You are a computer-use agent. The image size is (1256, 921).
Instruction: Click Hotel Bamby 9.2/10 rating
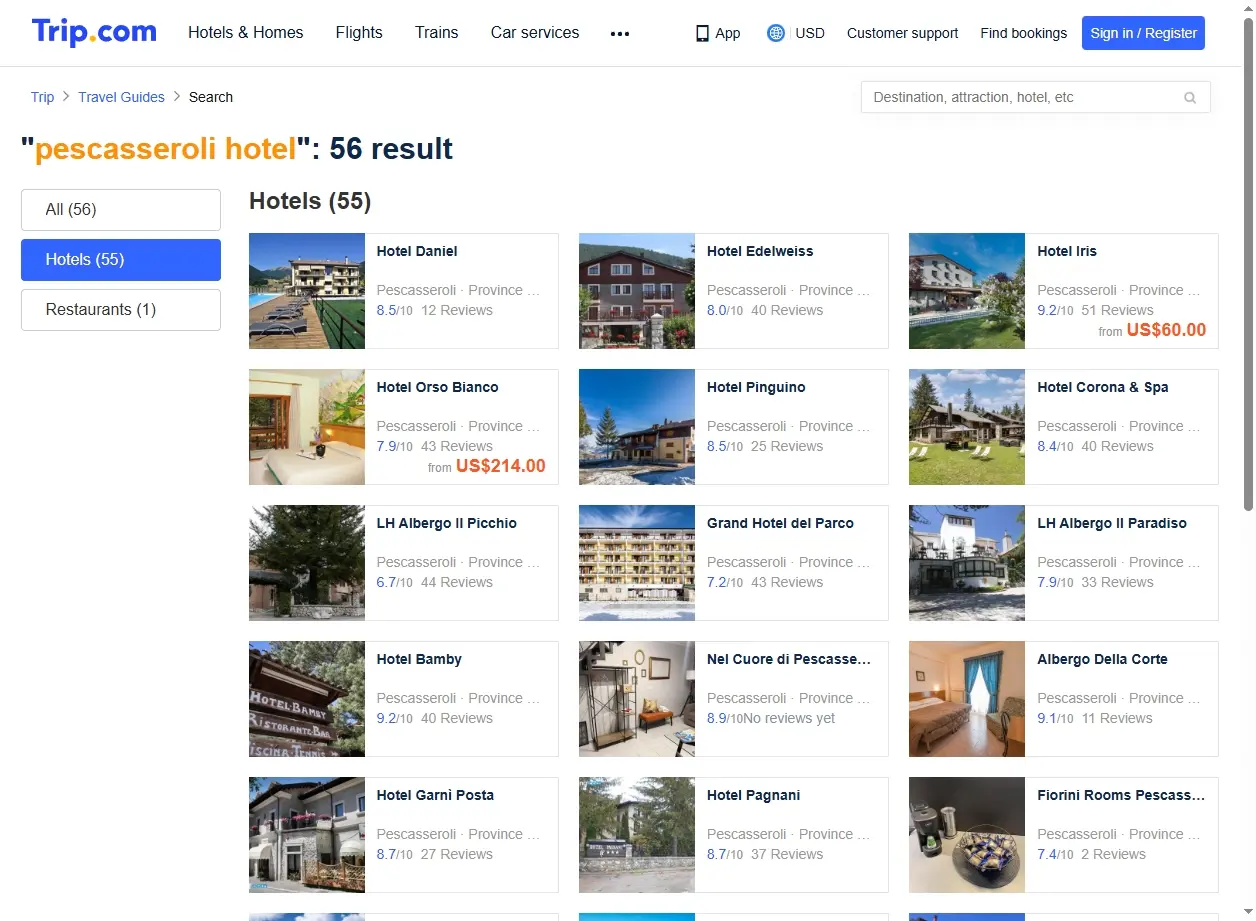pos(395,718)
